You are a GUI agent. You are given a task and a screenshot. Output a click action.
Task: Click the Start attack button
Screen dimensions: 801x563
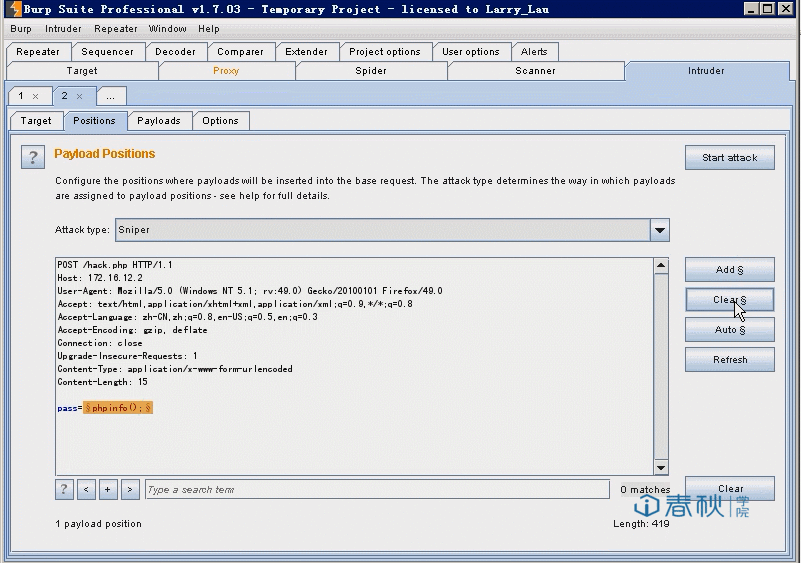[729, 157]
